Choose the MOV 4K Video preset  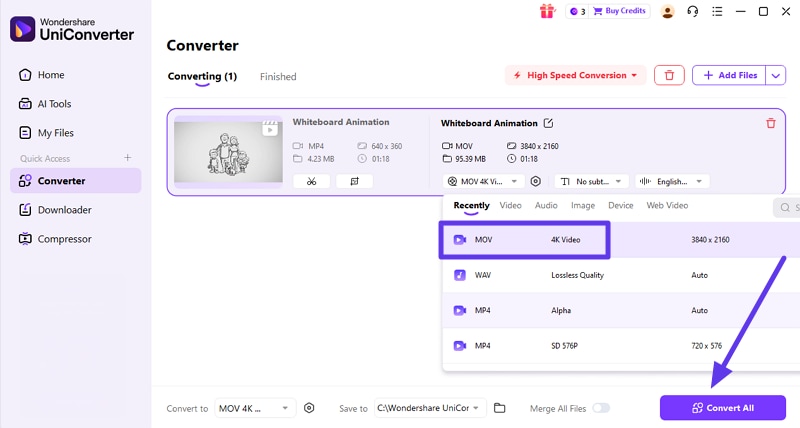621,240
